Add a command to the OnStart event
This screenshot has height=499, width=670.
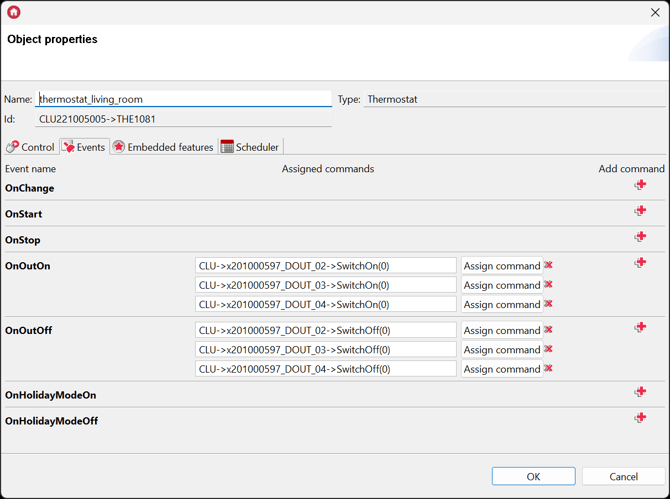(640, 211)
